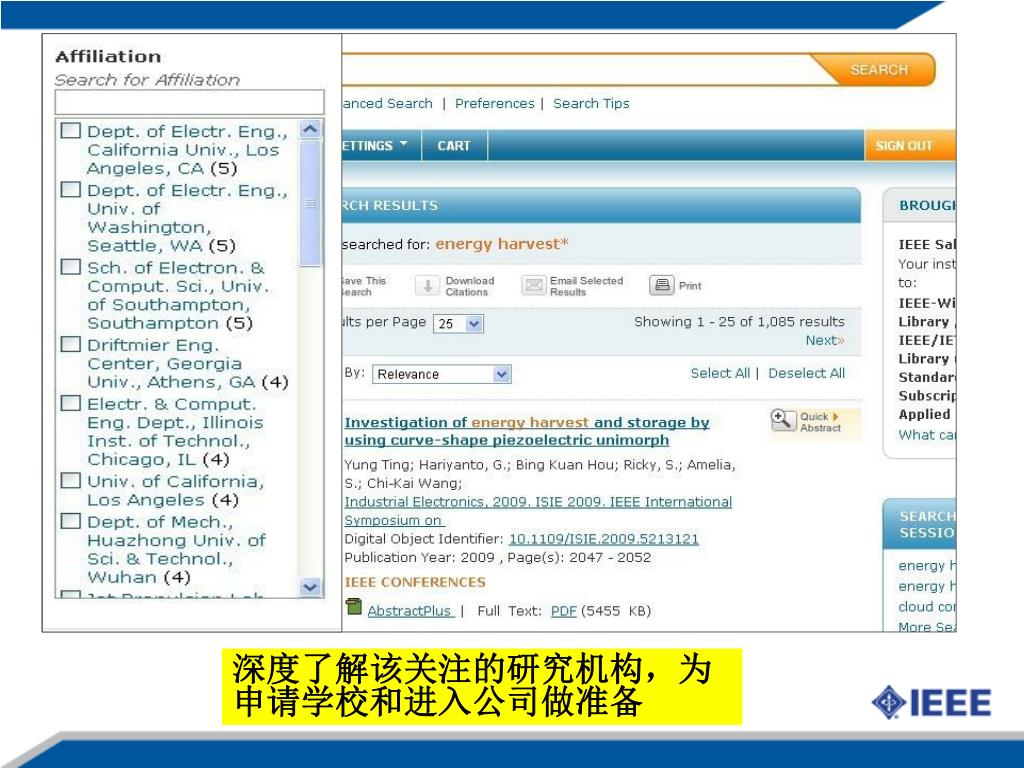
Task: Open the AbstractPlus link
Action: 409,611
